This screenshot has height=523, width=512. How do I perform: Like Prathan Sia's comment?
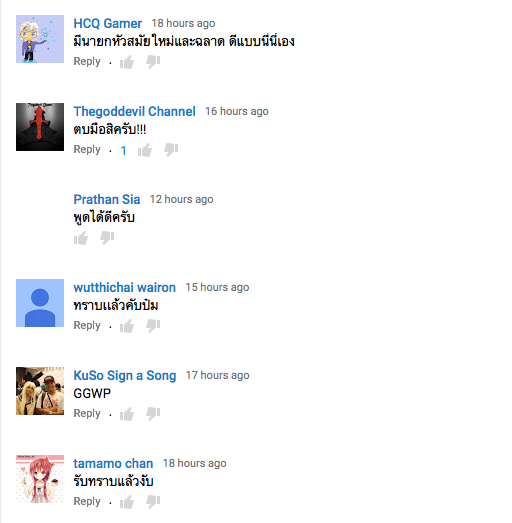pyautogui.click(x=81, y=238)
